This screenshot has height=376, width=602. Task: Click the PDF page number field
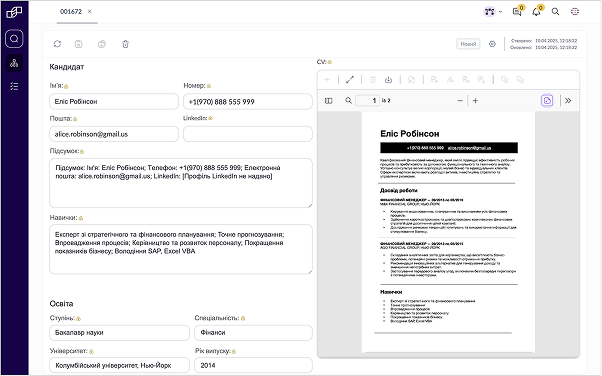click(x=367, y=101)
